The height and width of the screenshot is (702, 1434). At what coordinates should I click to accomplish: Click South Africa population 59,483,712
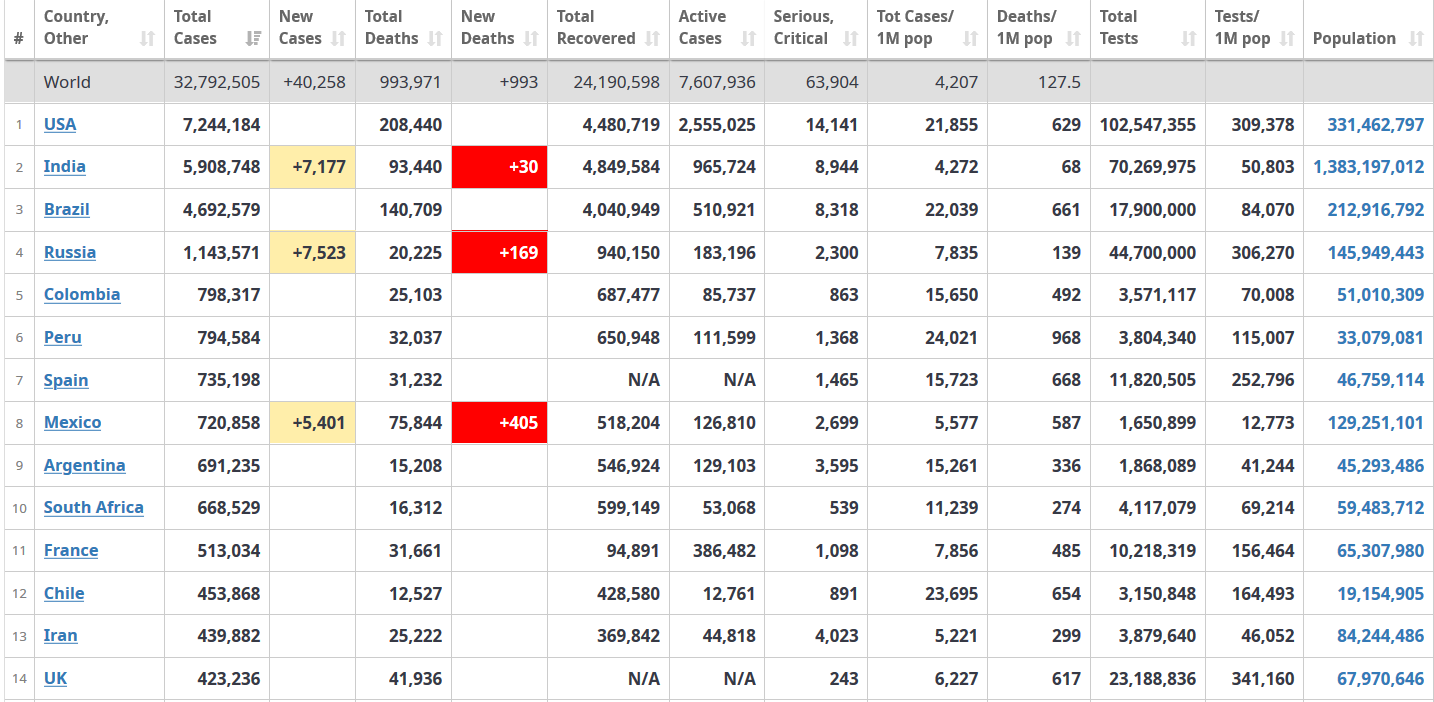(1381, 508)
